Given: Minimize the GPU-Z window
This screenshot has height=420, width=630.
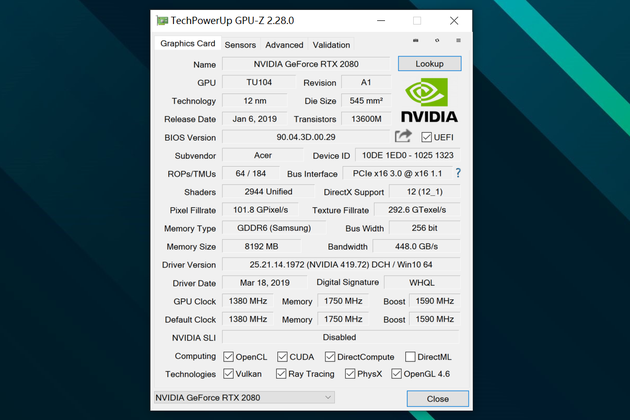Looking at the screenshot, I should 381,20.
